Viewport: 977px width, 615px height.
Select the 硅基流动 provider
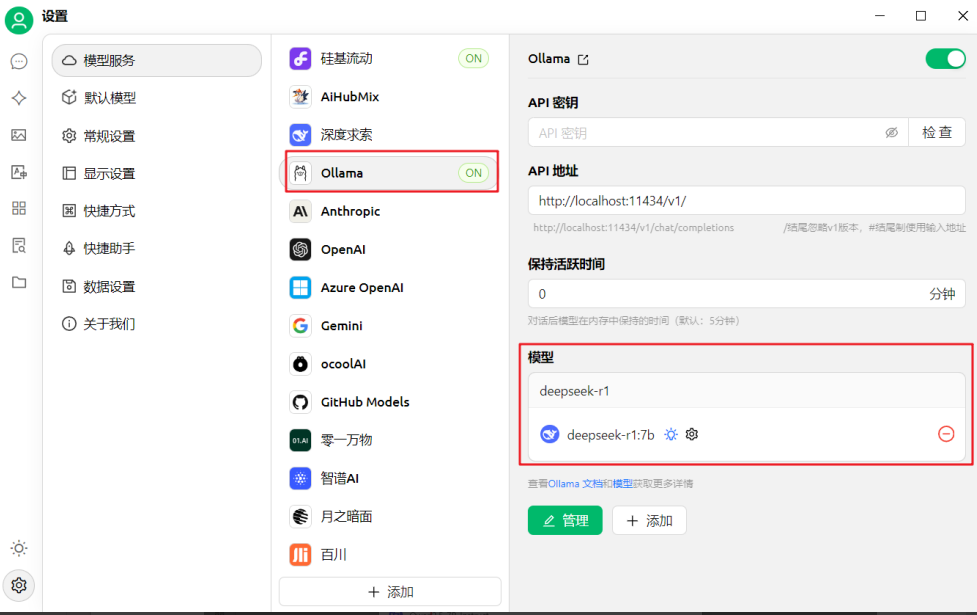click(390, 59)
